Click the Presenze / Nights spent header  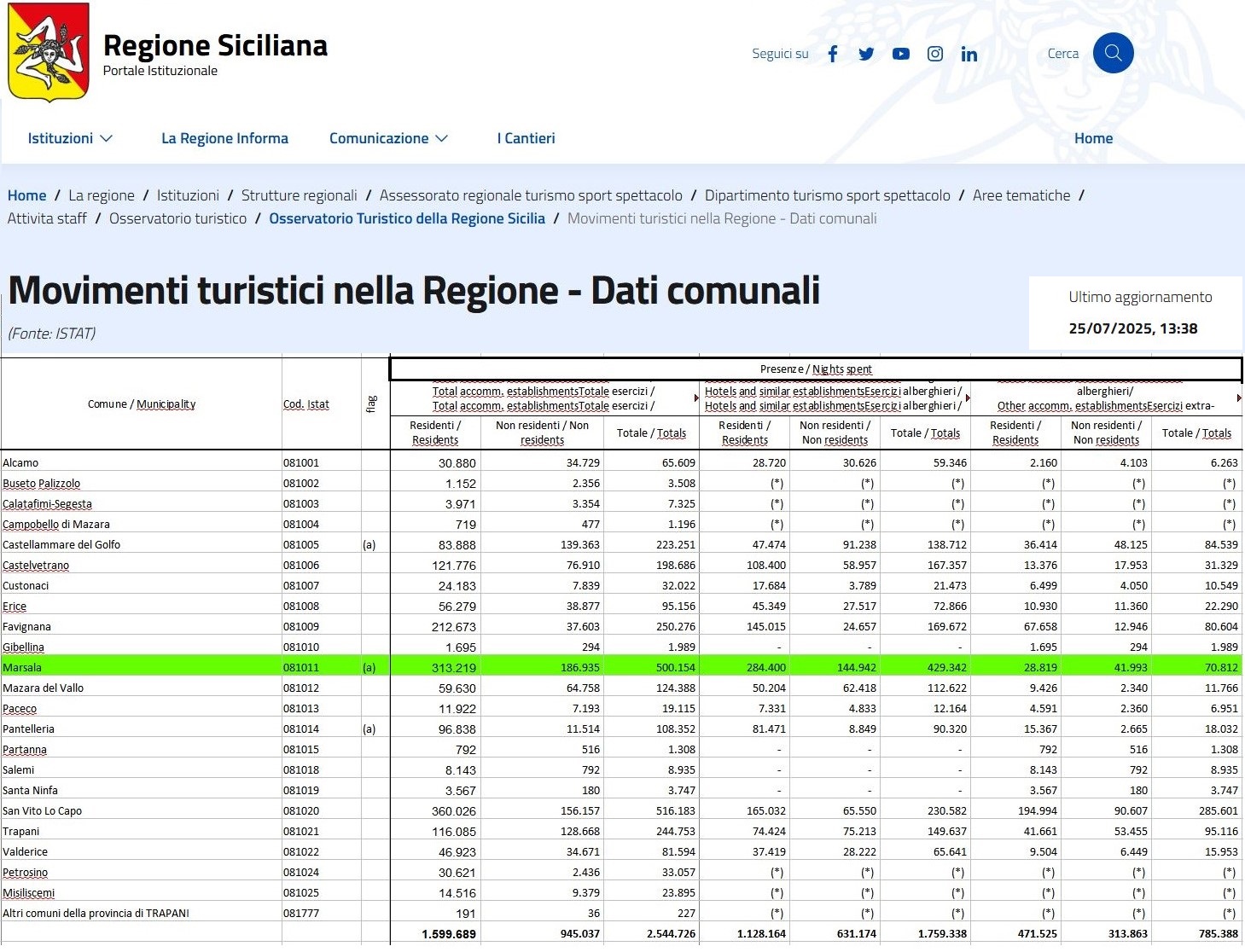815,369
